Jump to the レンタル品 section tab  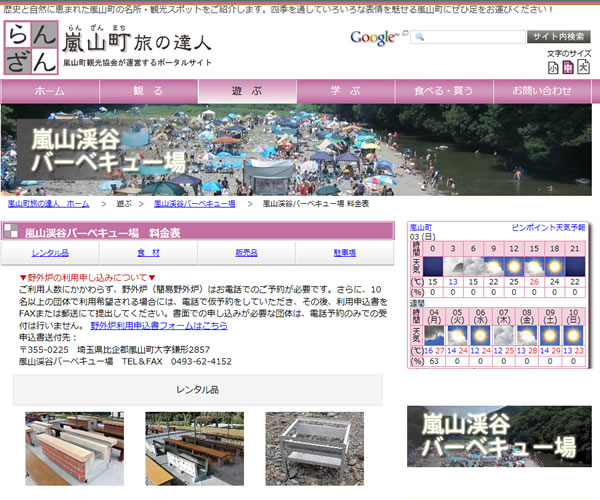pos(50,253)
